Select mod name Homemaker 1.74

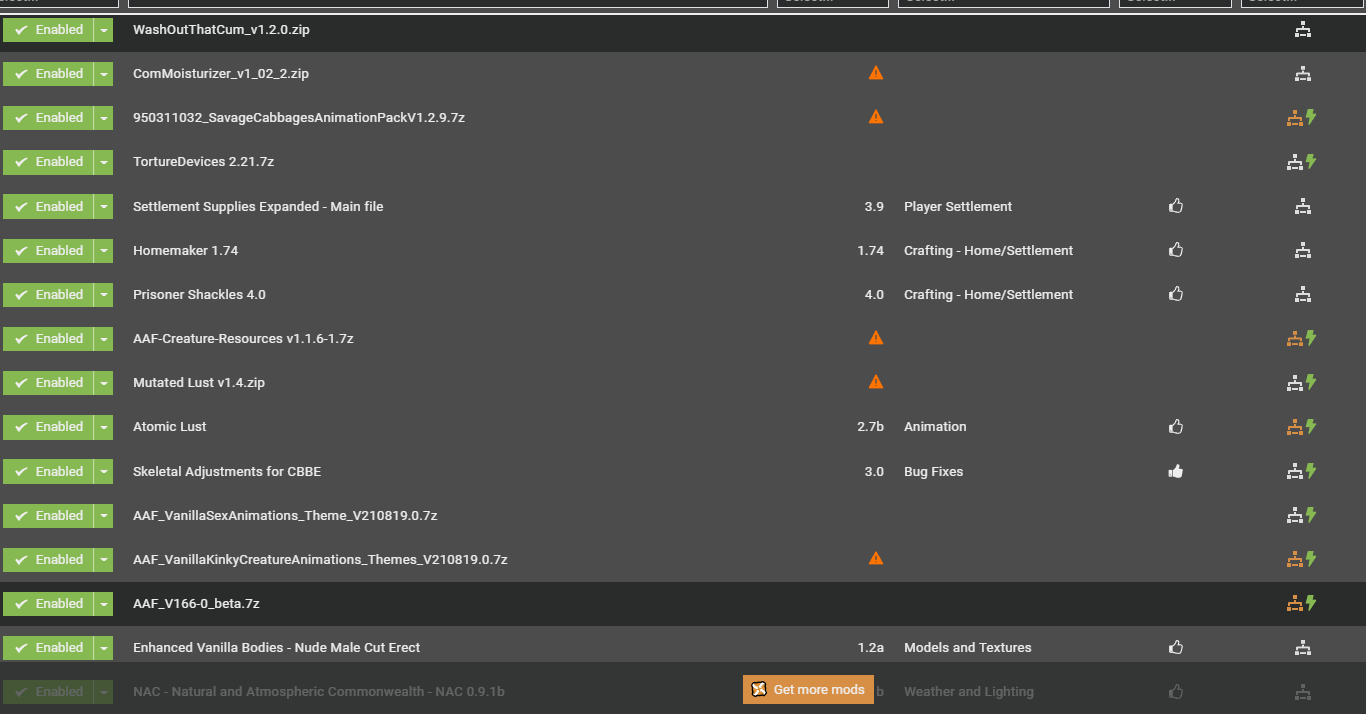[186, 251]
